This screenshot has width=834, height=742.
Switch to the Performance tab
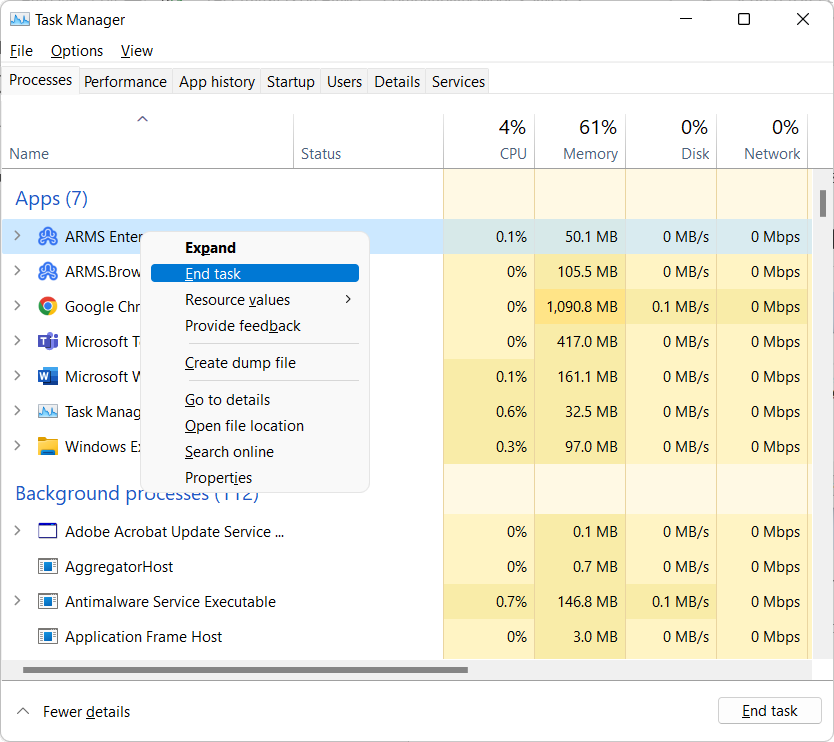click(x=125, y=81)
